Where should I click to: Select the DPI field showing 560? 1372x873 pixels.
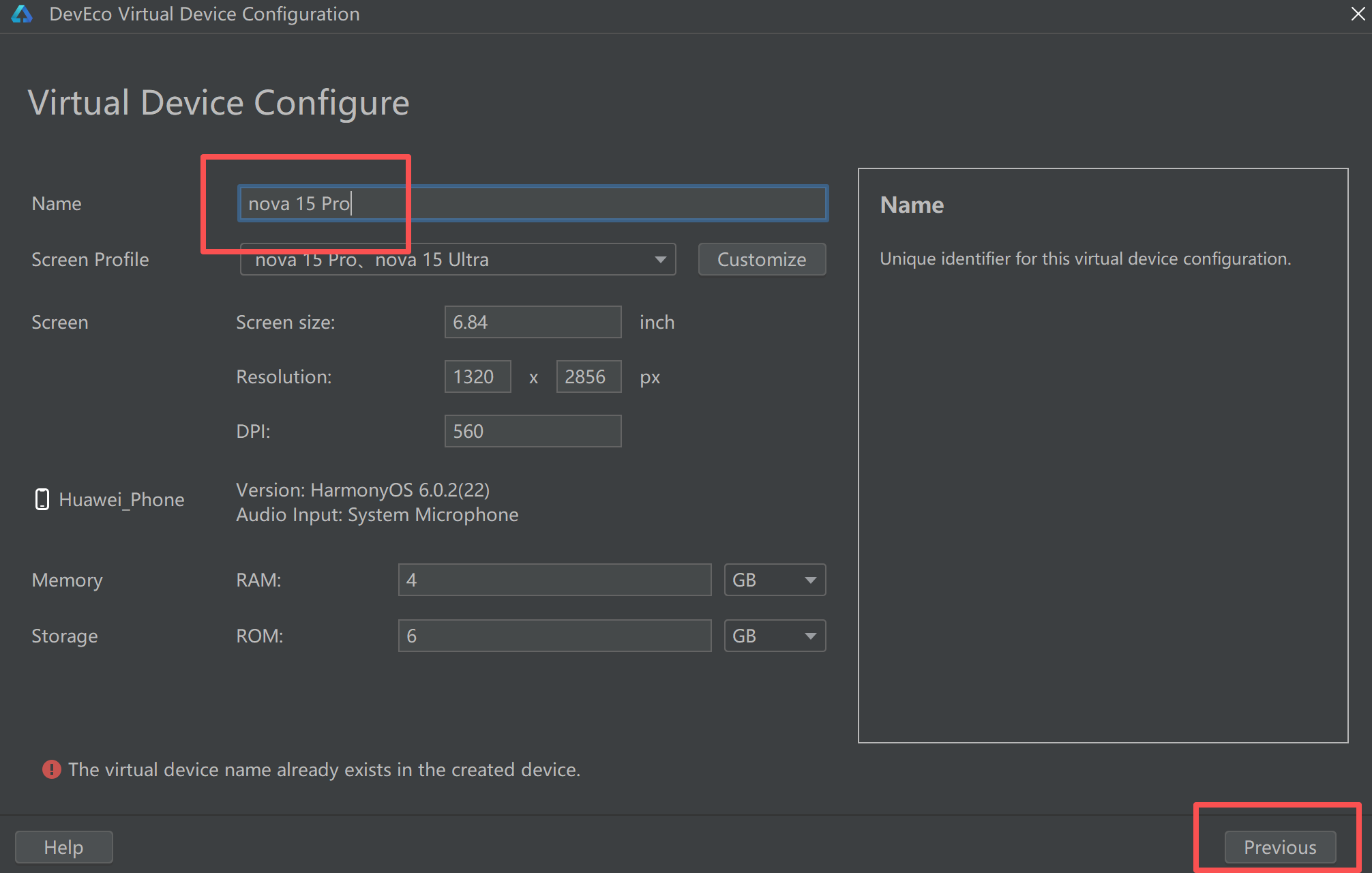pos(532,431)
